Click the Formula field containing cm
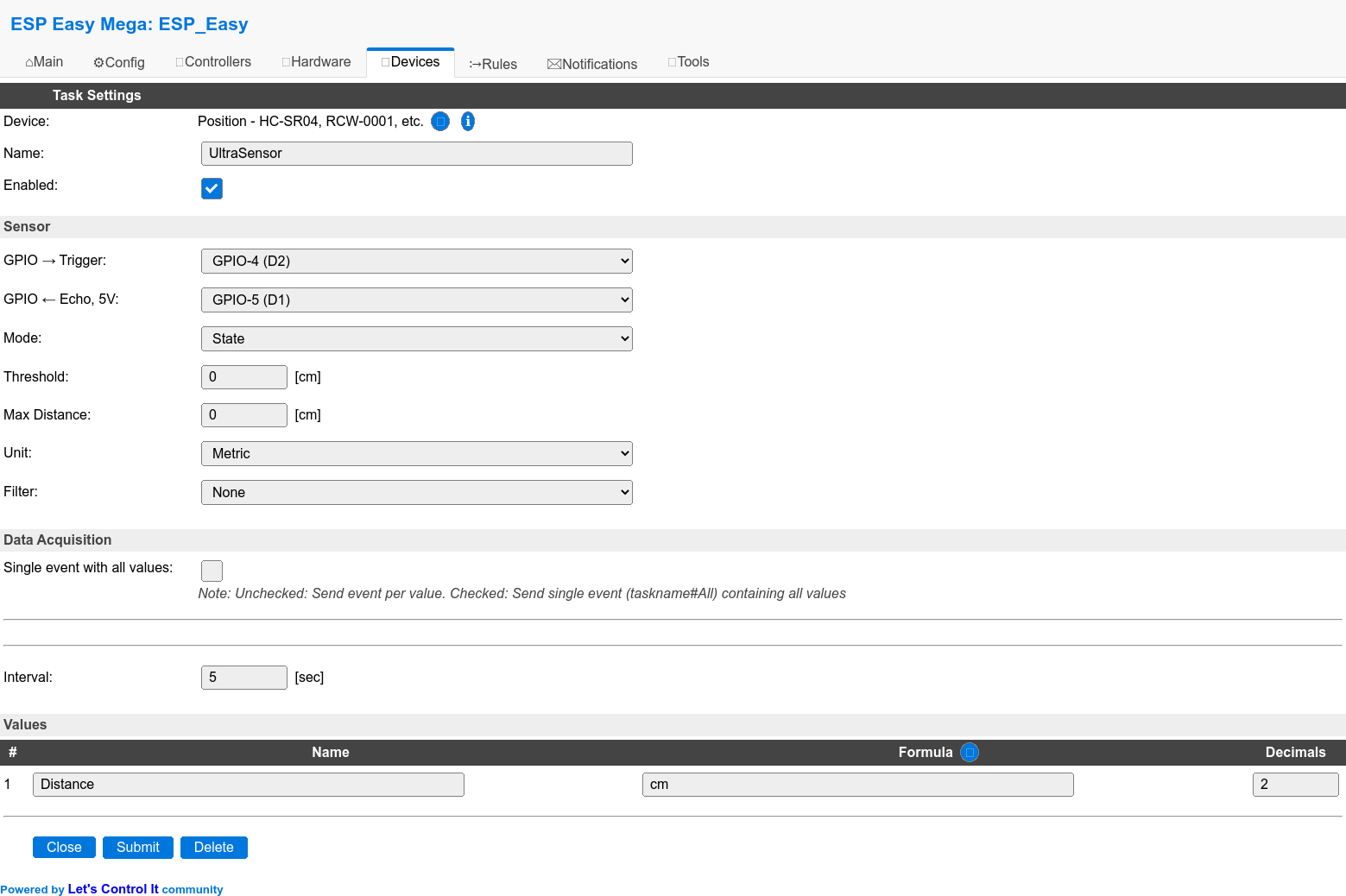 [858, 785]
